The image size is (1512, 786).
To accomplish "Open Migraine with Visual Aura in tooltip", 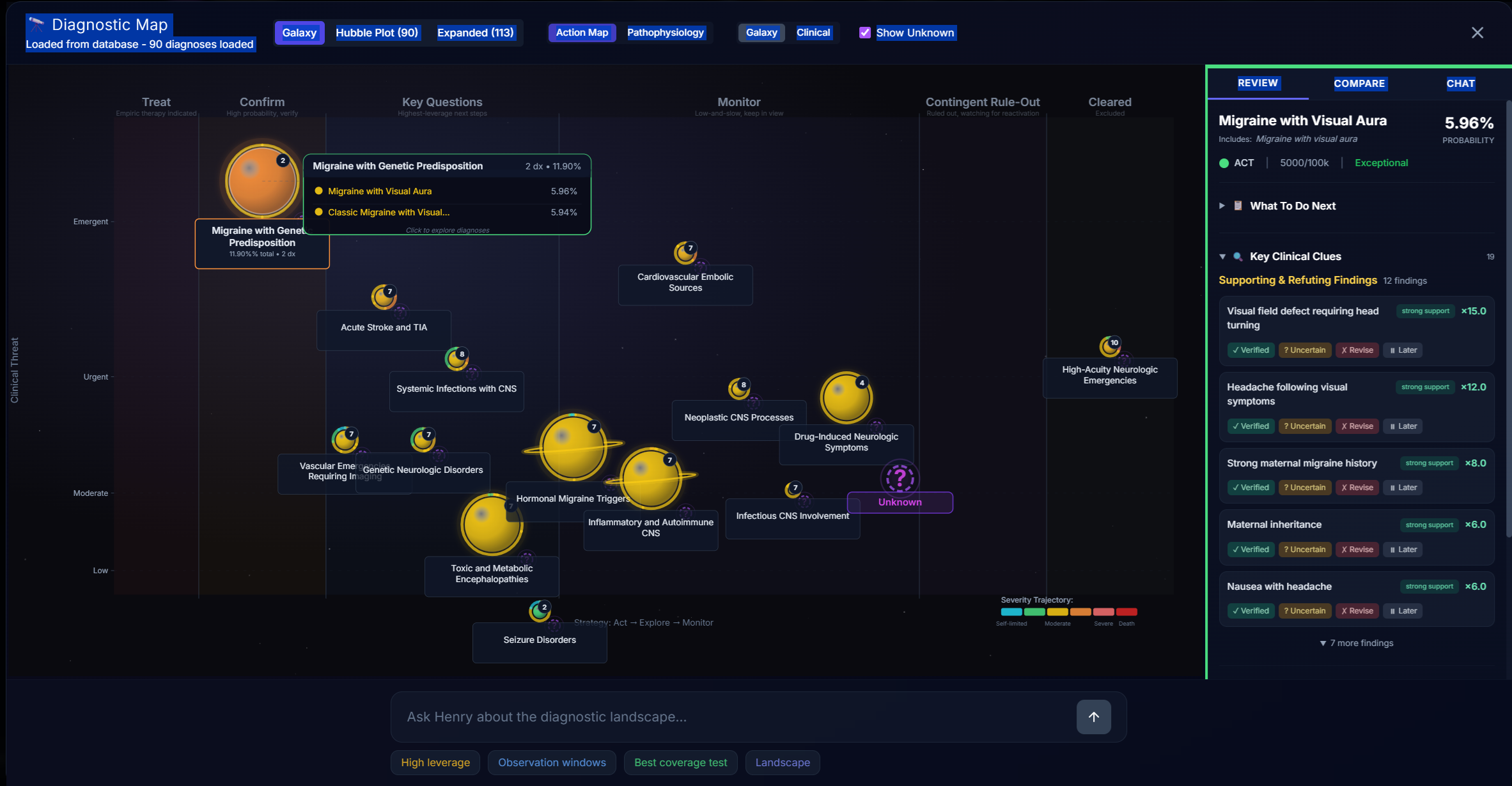I will (446, 191).
